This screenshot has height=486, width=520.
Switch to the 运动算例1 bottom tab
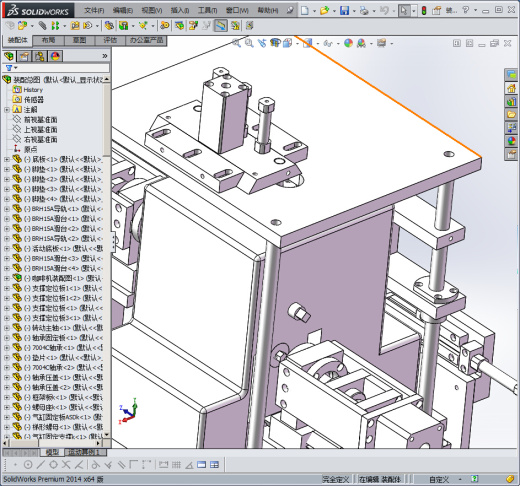(84, 452)
